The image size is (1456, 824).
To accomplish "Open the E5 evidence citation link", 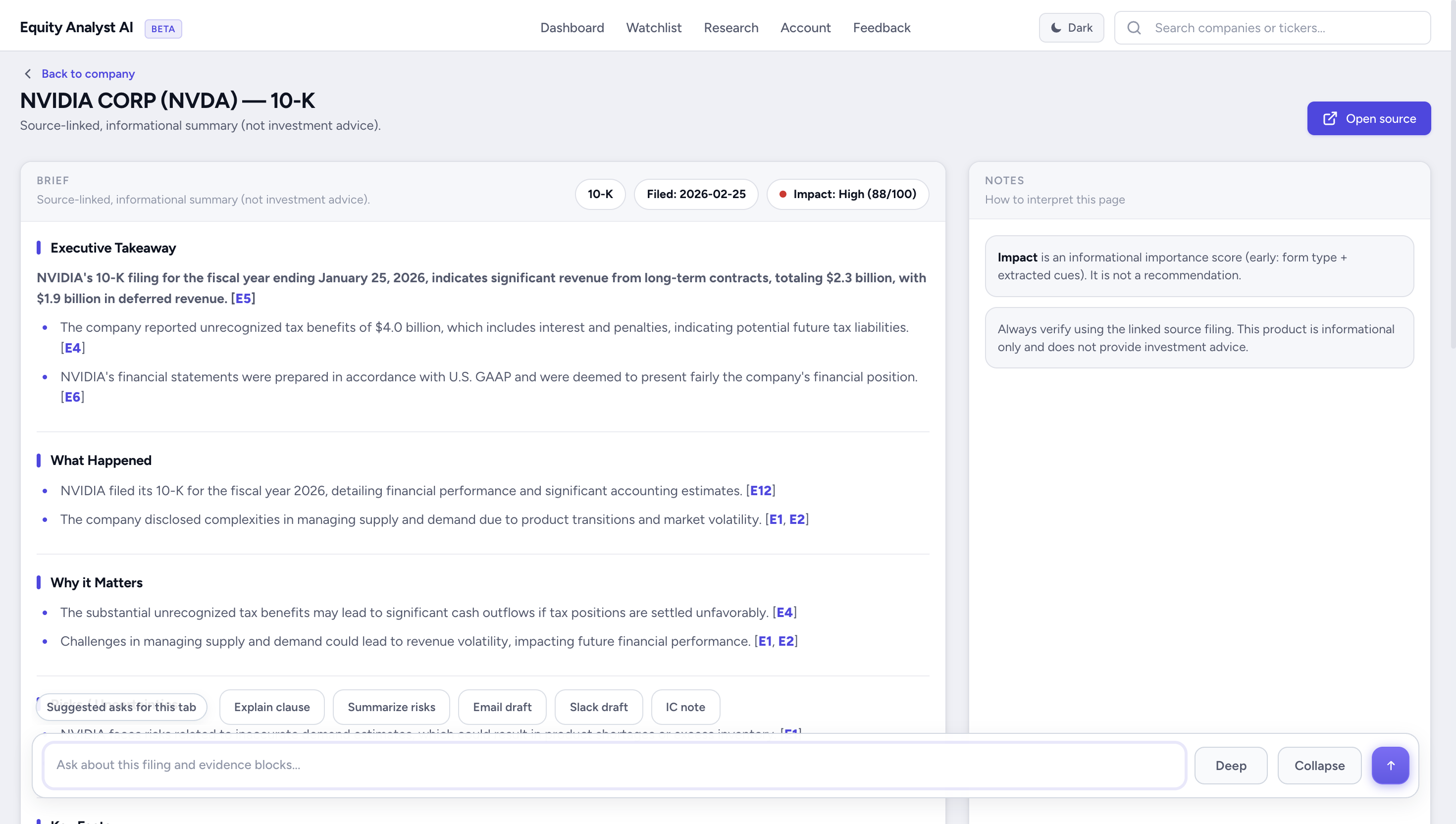I will pyautogui.click(x=243, y=298).
